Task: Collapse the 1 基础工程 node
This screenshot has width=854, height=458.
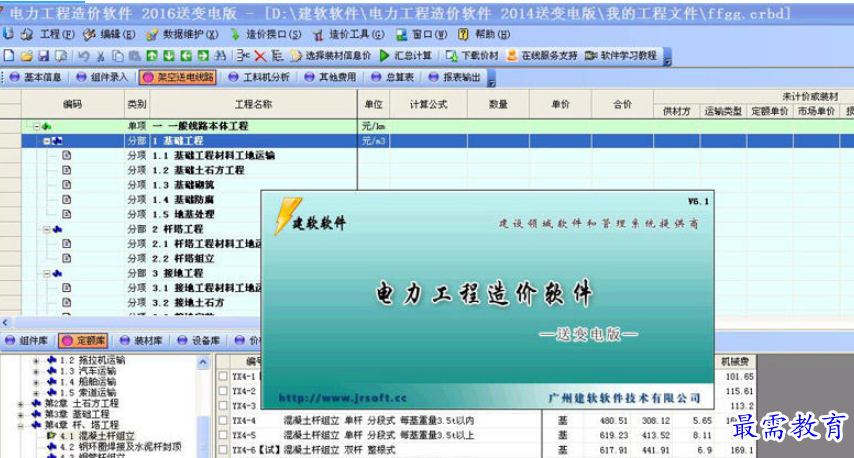Action: pyautogui.click(x=47, y=141)
